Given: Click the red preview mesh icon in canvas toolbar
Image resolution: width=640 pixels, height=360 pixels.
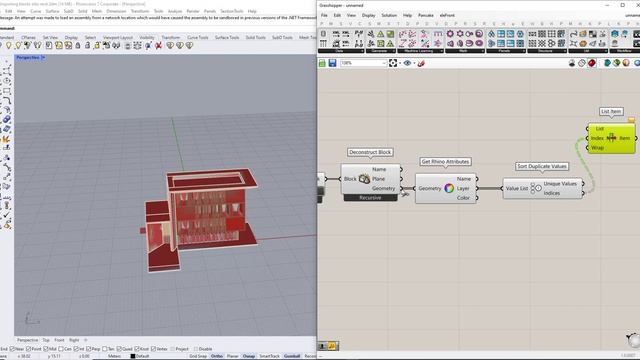Looking at the screenshot, I should (591, 63).
